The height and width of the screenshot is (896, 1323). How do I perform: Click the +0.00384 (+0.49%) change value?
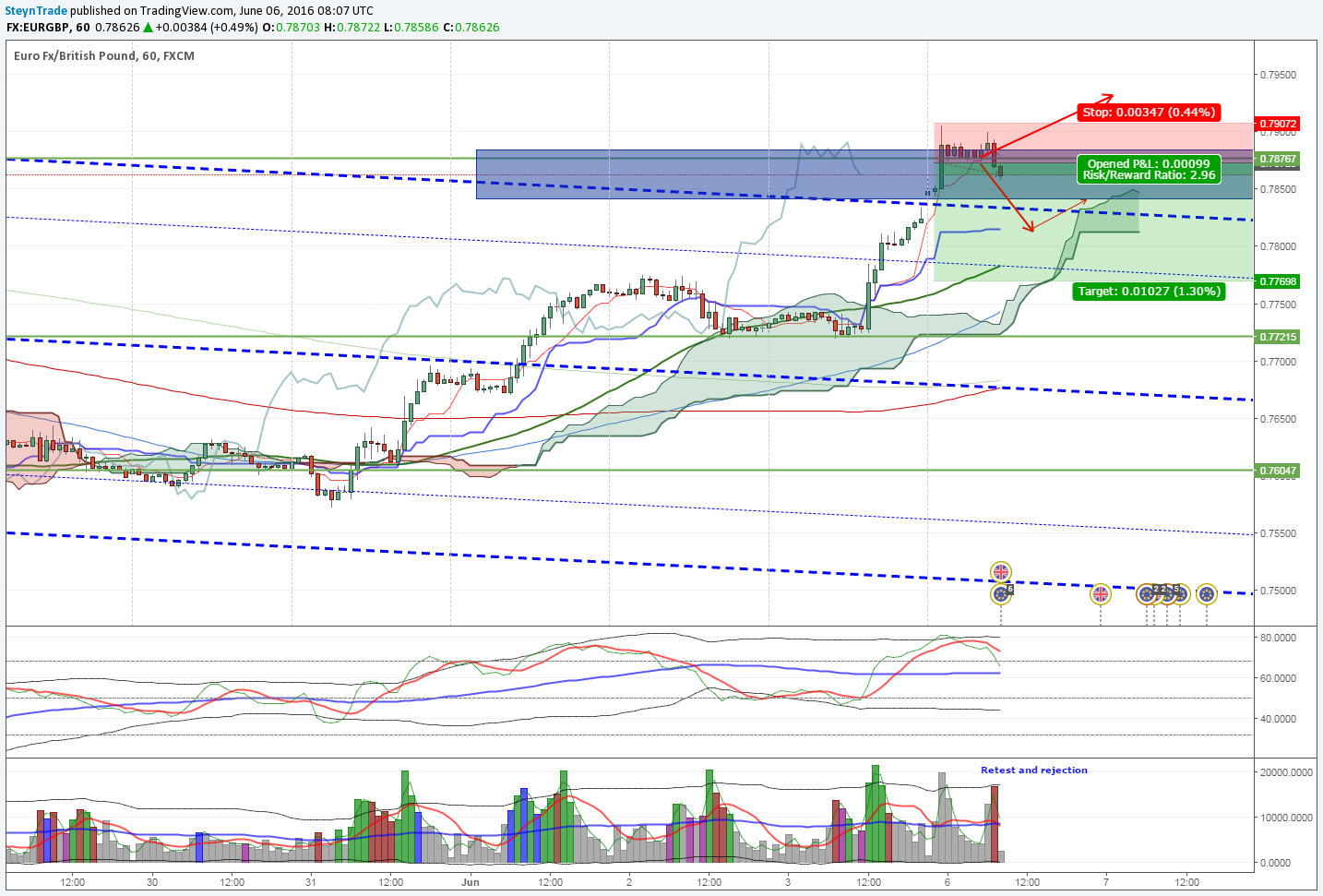207,27
